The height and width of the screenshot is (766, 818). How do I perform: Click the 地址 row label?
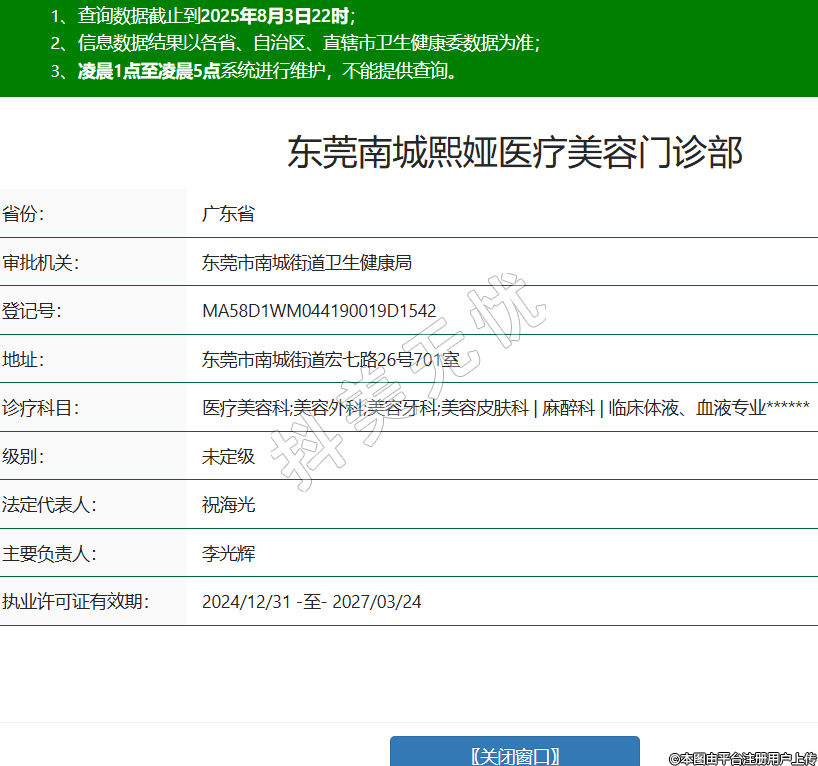pyautogui.click(x=23, y=359)
